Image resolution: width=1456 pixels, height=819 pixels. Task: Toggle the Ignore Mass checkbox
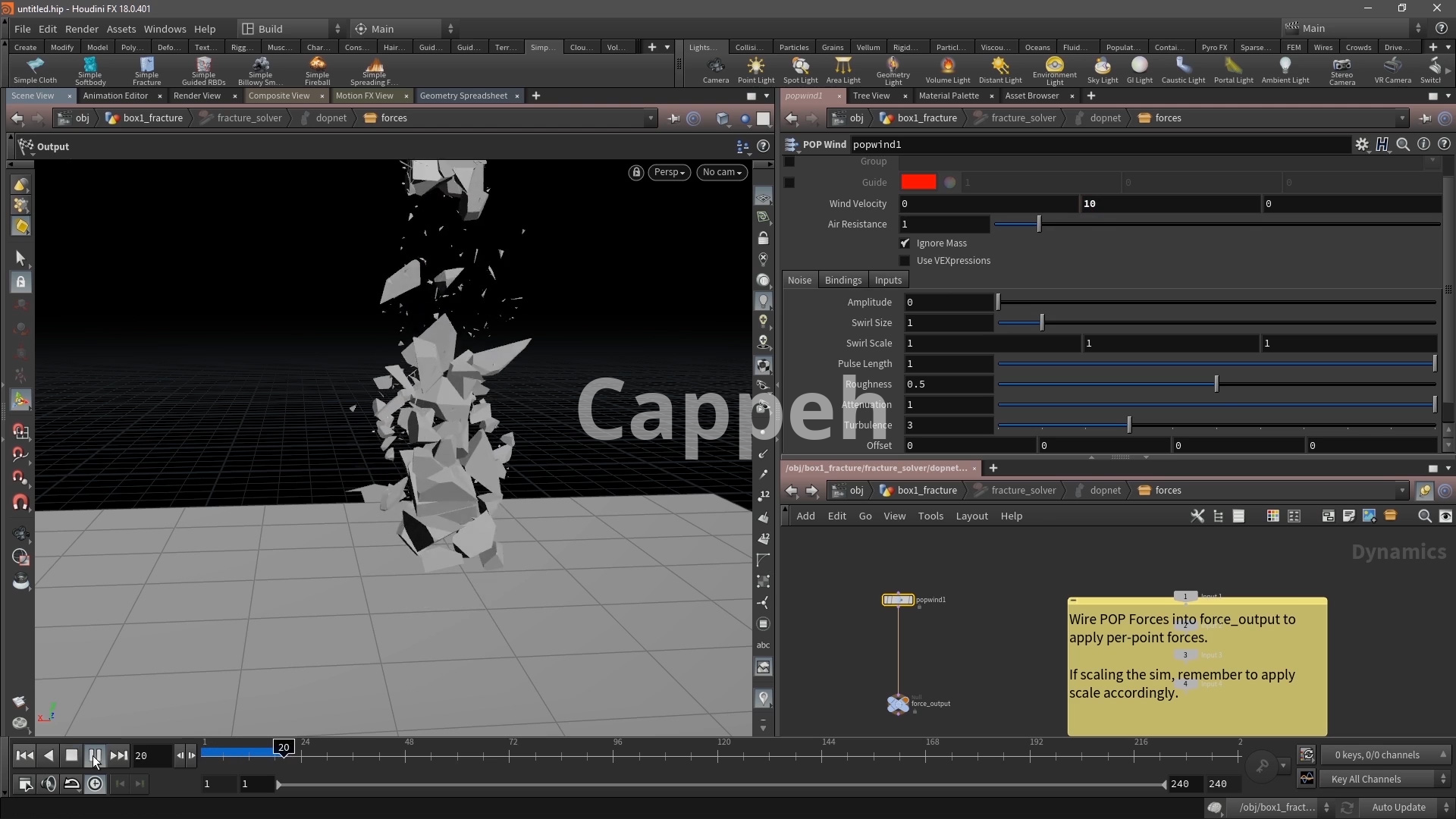tap(905, 243)
